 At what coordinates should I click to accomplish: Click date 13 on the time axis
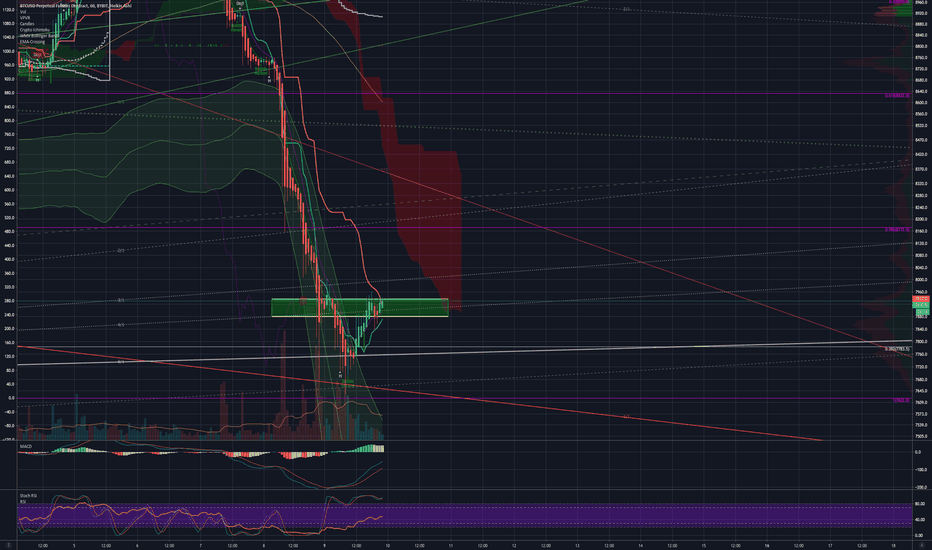577,545
